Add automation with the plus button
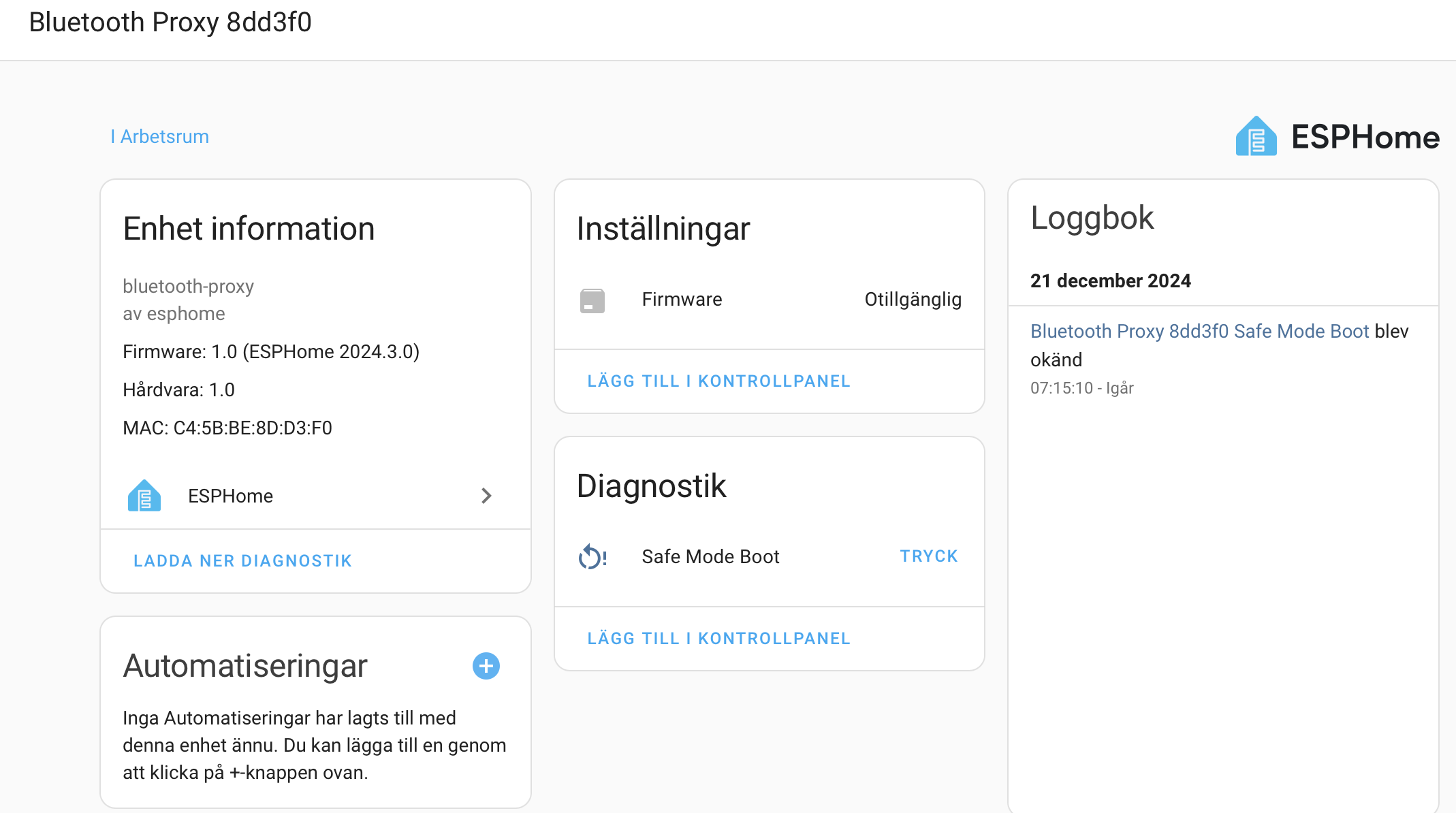 pyautogui.click(x=486, y=666)
